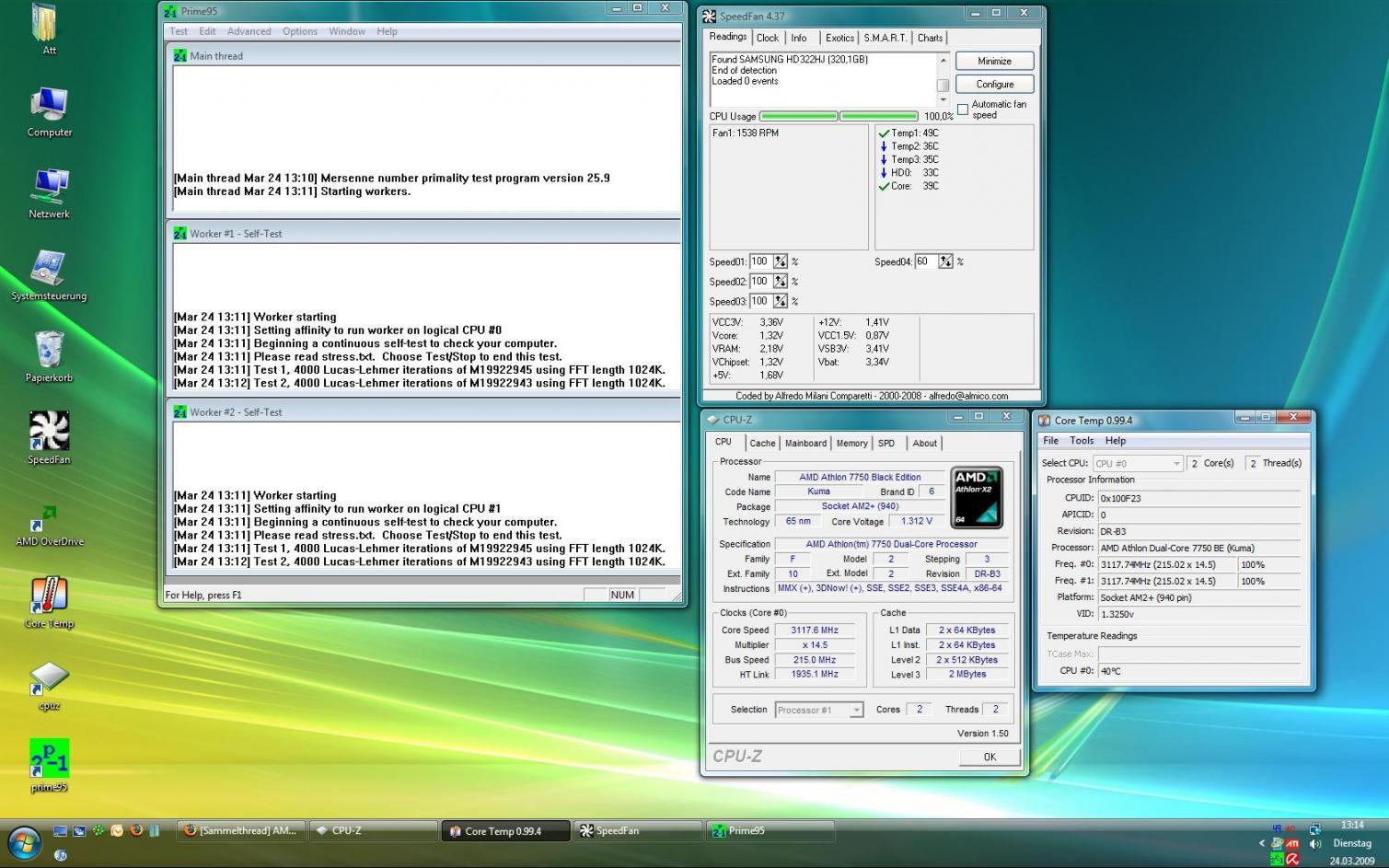The width and height of the screenshot is (1389, 868).
Task: Open the Options menu in Prime95
Action: coord(300,31)
